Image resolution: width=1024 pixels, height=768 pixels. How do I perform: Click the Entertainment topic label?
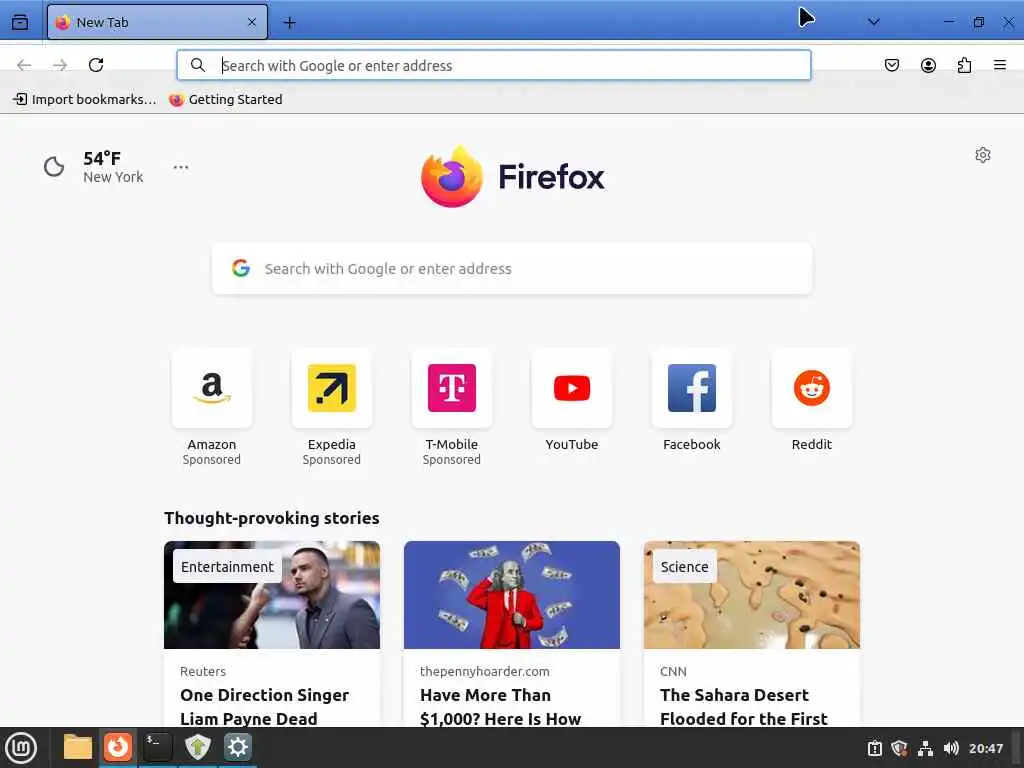click(227, 567)
